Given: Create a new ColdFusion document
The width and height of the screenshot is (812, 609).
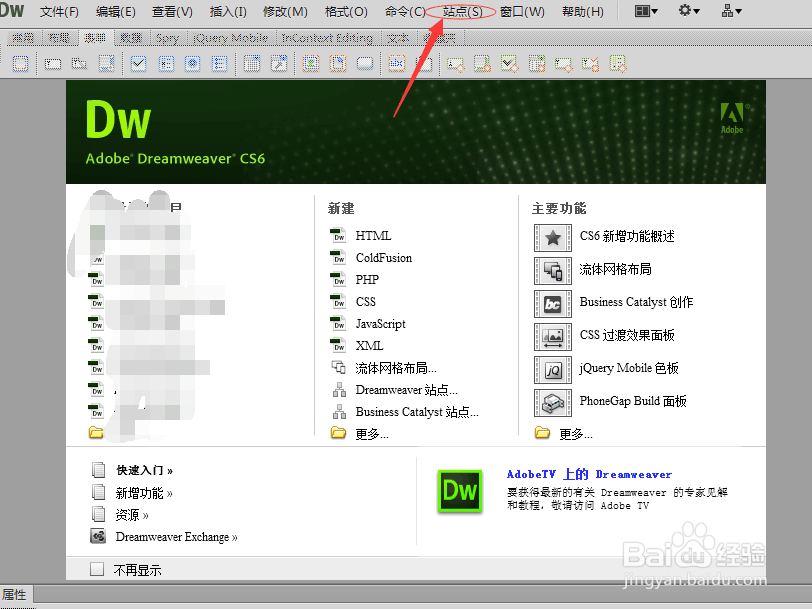Looking at the screenshot, I should click(384, 258).
